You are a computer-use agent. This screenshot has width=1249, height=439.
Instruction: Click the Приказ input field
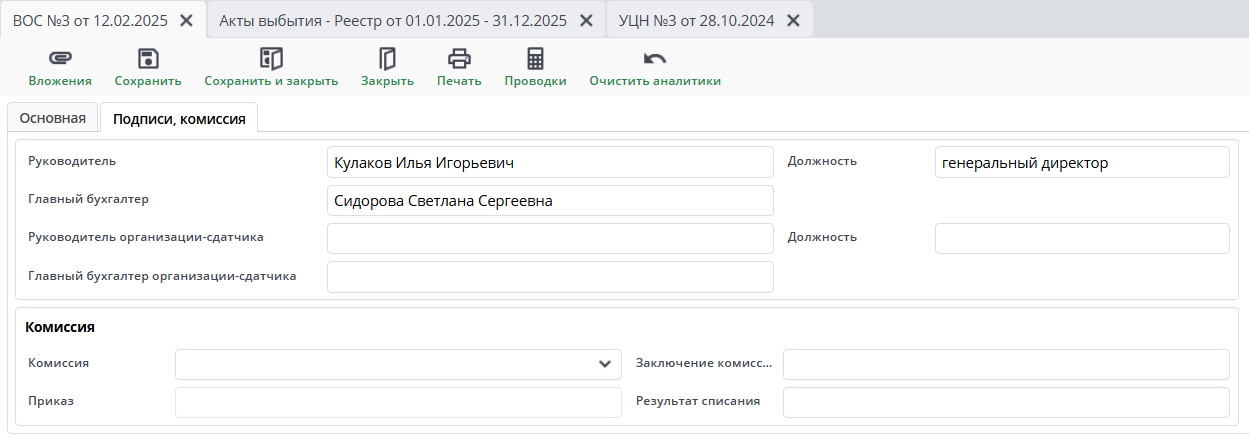coord(398,402)
